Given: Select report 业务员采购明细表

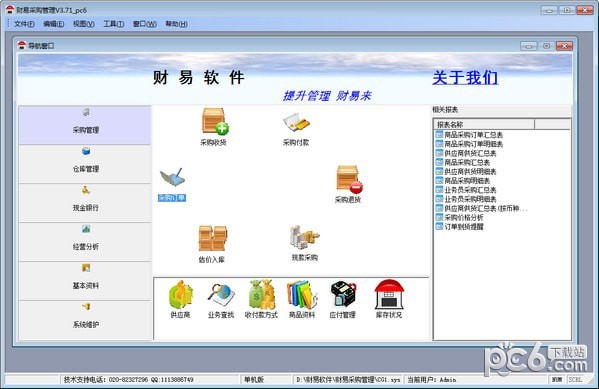Looking at the screenshot, I should (466, 199).
